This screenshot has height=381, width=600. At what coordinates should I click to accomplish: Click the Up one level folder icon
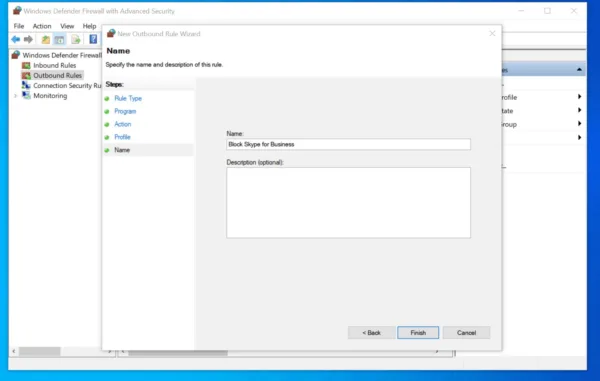tap(46, 39)
